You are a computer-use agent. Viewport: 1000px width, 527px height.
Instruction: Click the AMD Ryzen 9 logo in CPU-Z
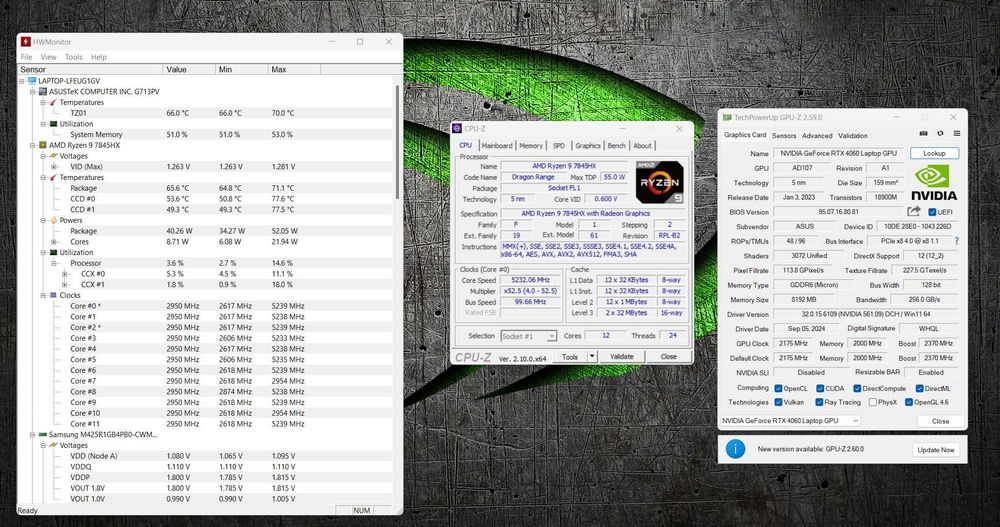(x=660, y=182)
